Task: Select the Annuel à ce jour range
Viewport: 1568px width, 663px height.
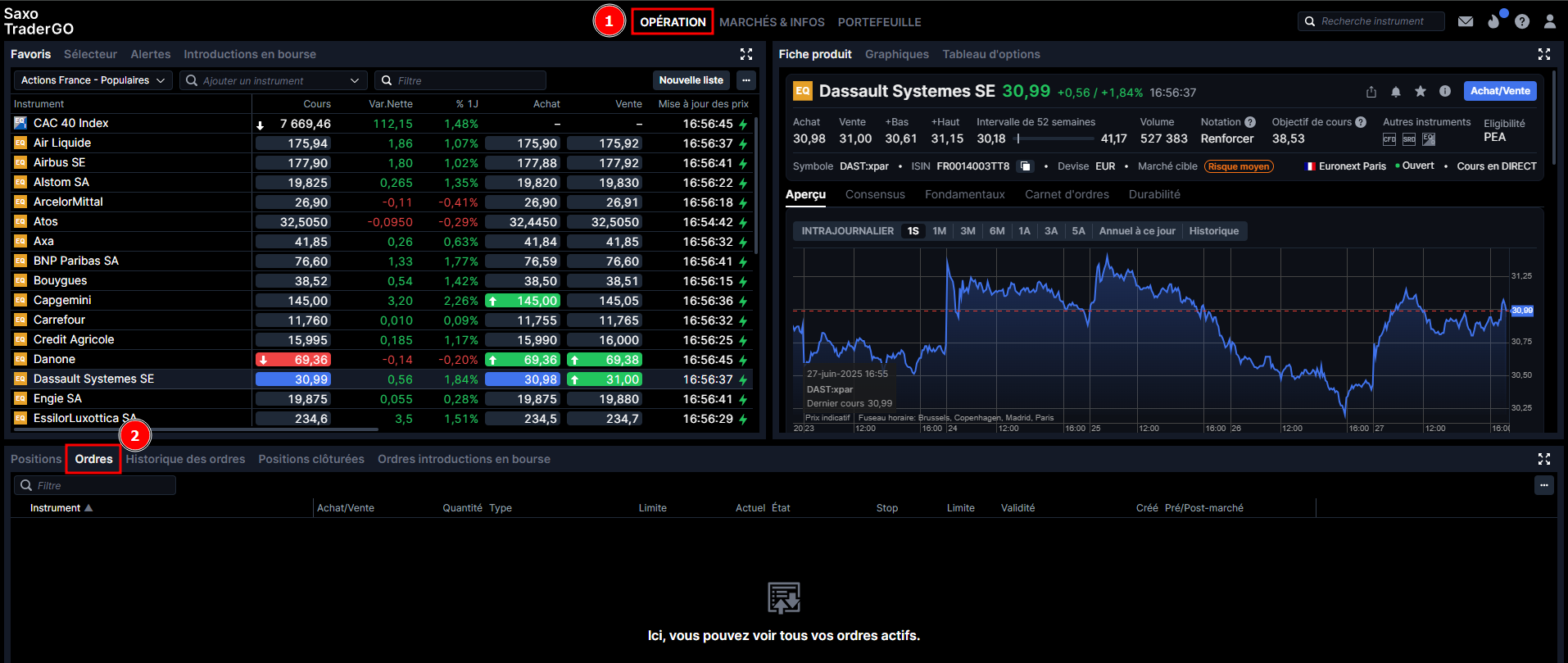Action: click(1137, 231)
